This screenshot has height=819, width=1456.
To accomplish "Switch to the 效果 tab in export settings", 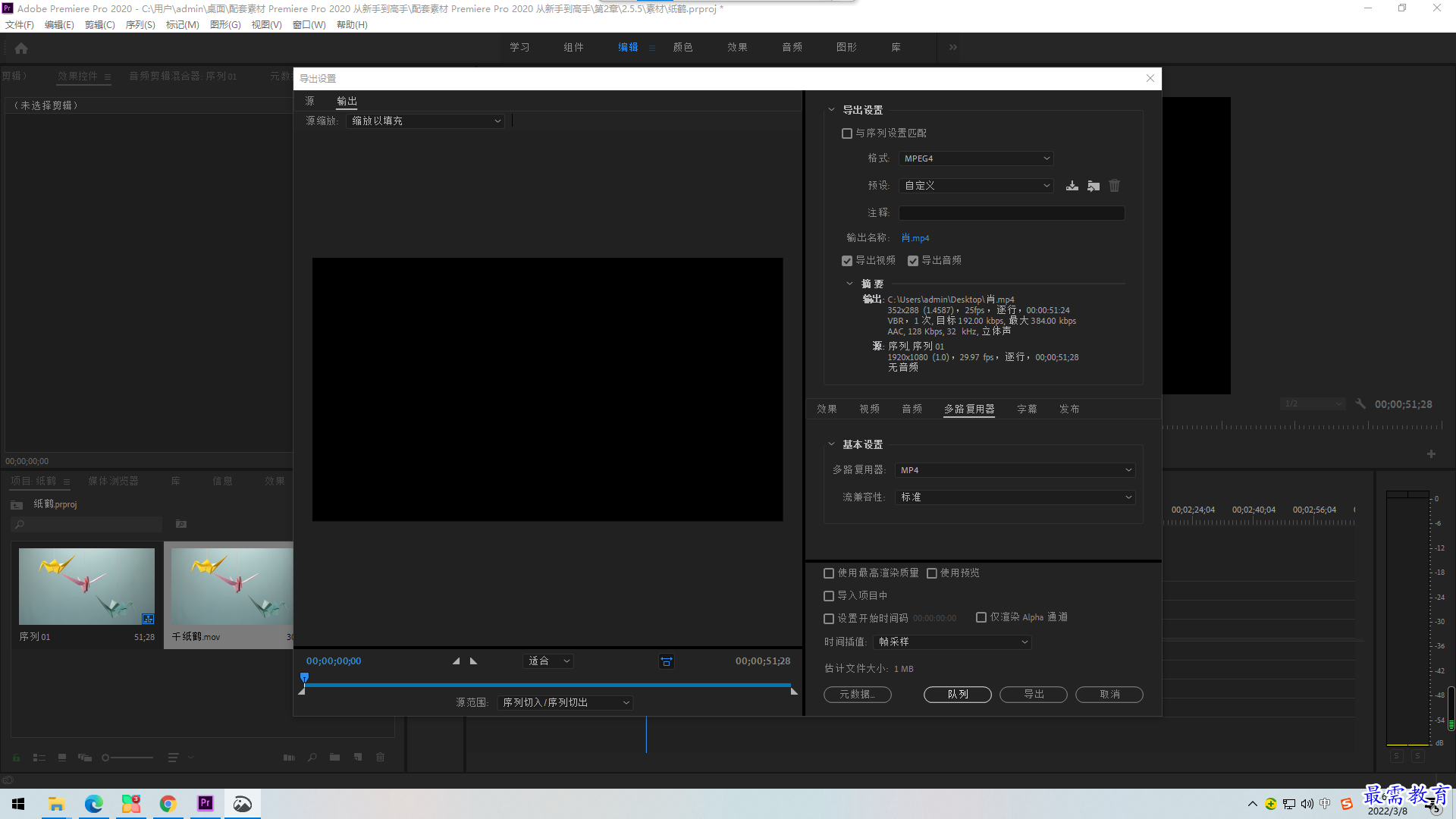I will point(827,409).
